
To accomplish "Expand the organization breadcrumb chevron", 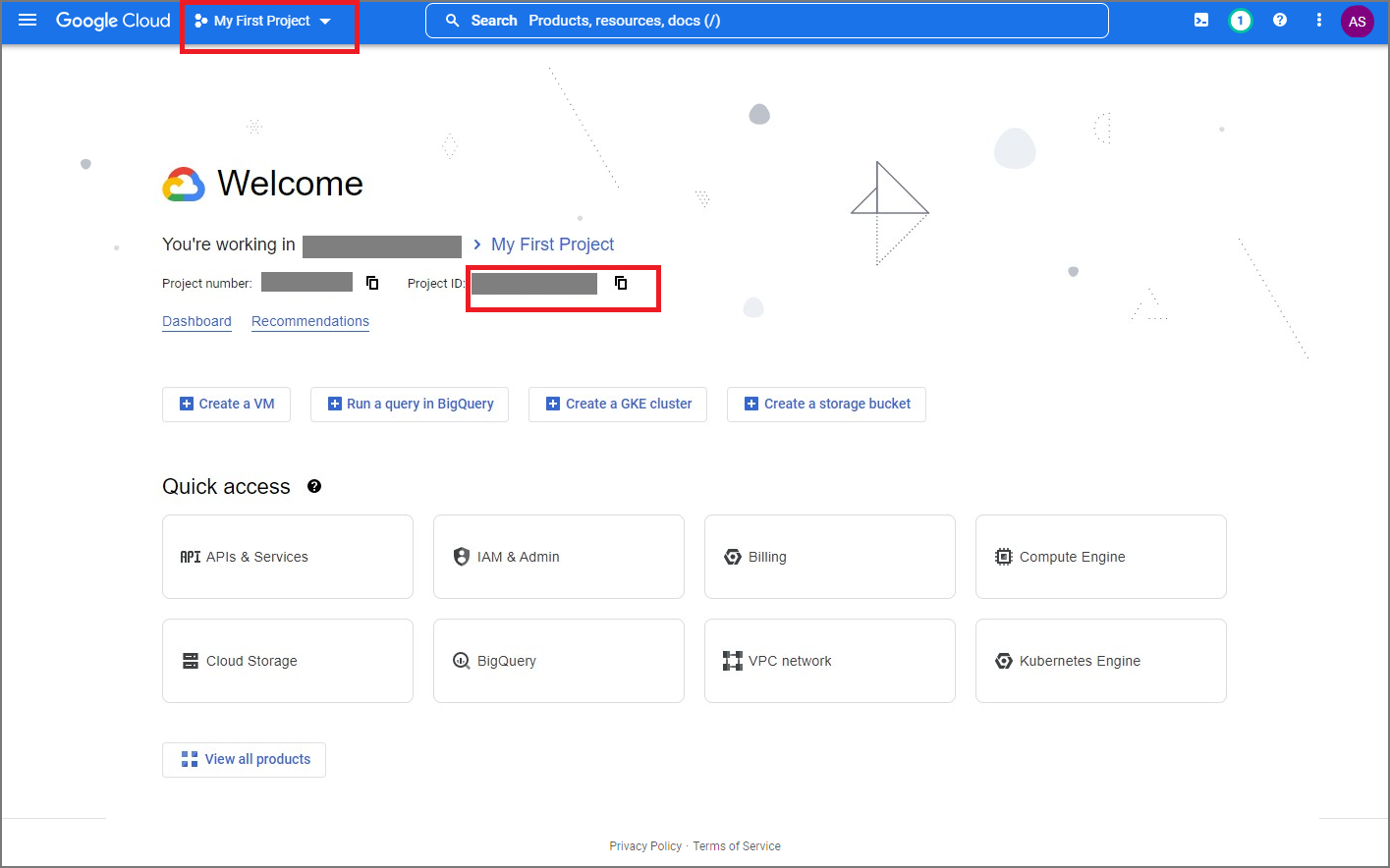I will [x=477, y=244].
